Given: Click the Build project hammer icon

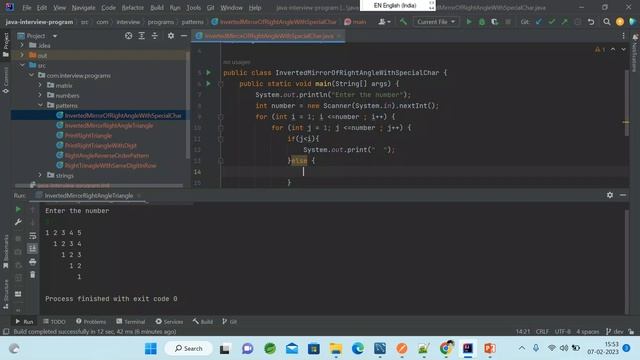Looking at the screenshot, I should pyautogui.click(x=403, y=22).
